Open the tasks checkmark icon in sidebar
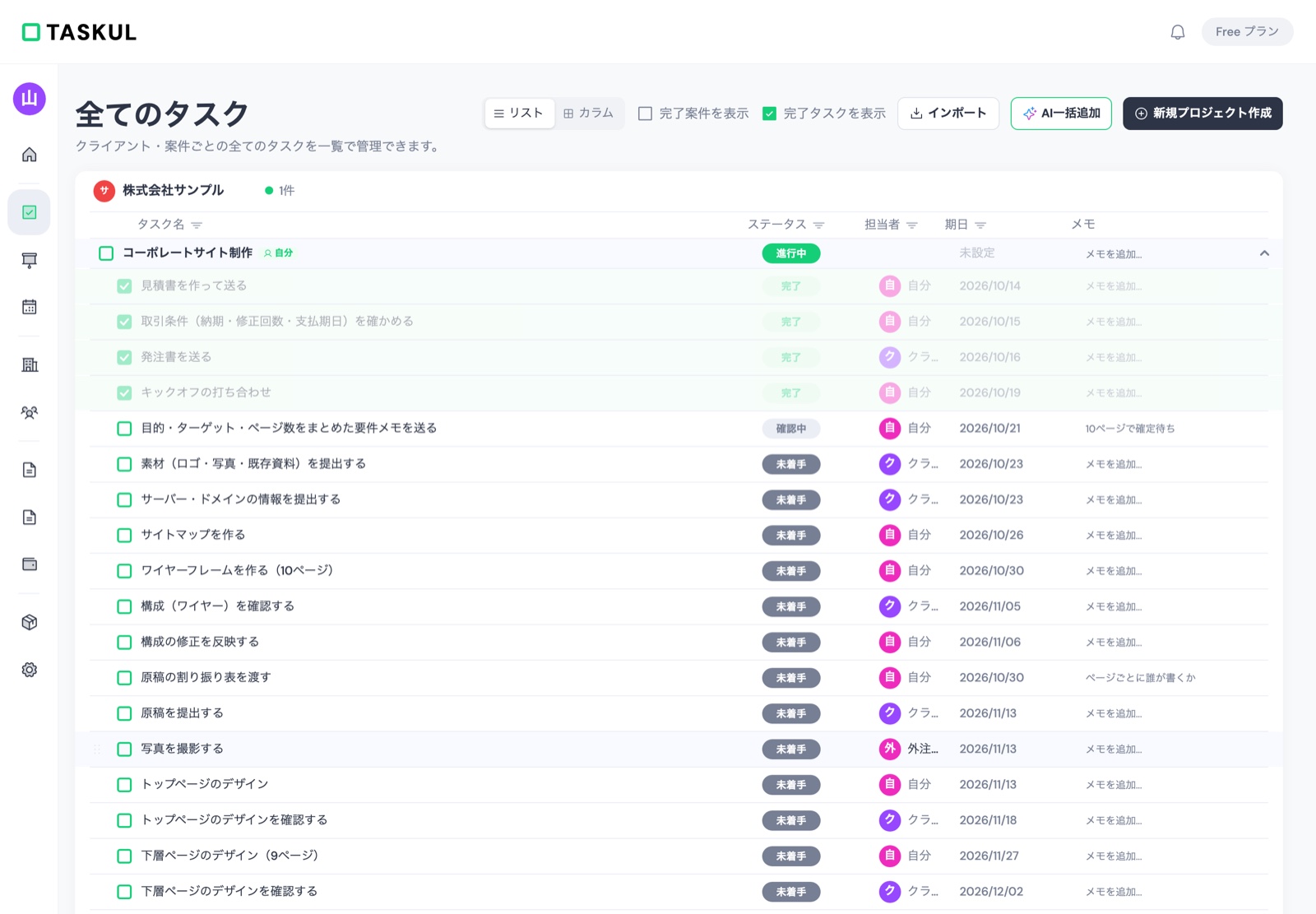This screenshot has width=1316, height=914. (30, 212)
